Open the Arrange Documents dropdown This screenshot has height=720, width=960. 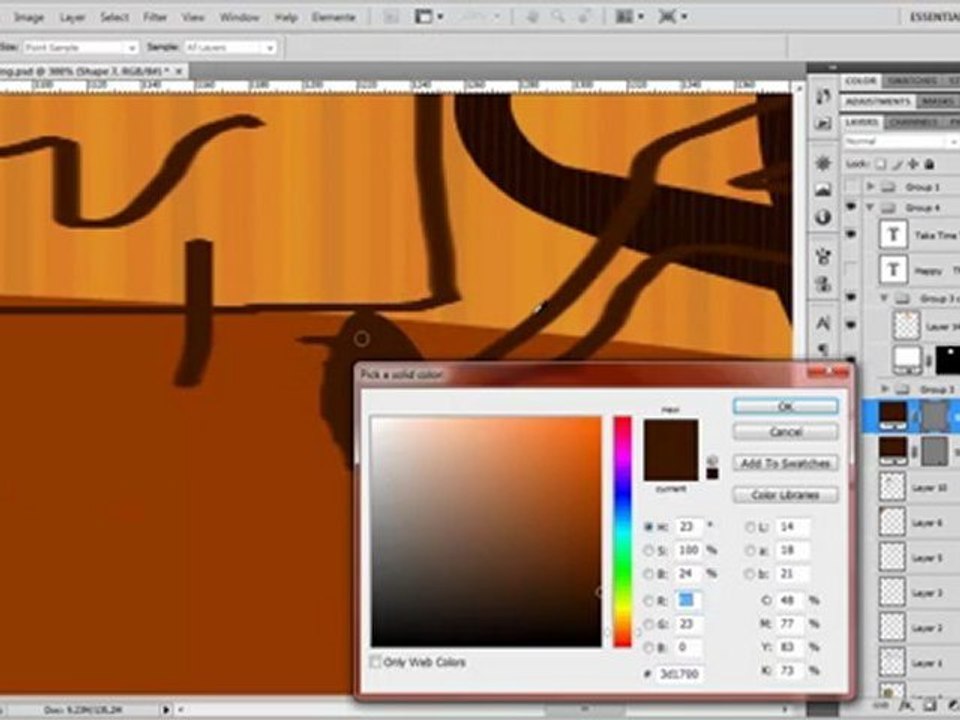pos(629,17)
